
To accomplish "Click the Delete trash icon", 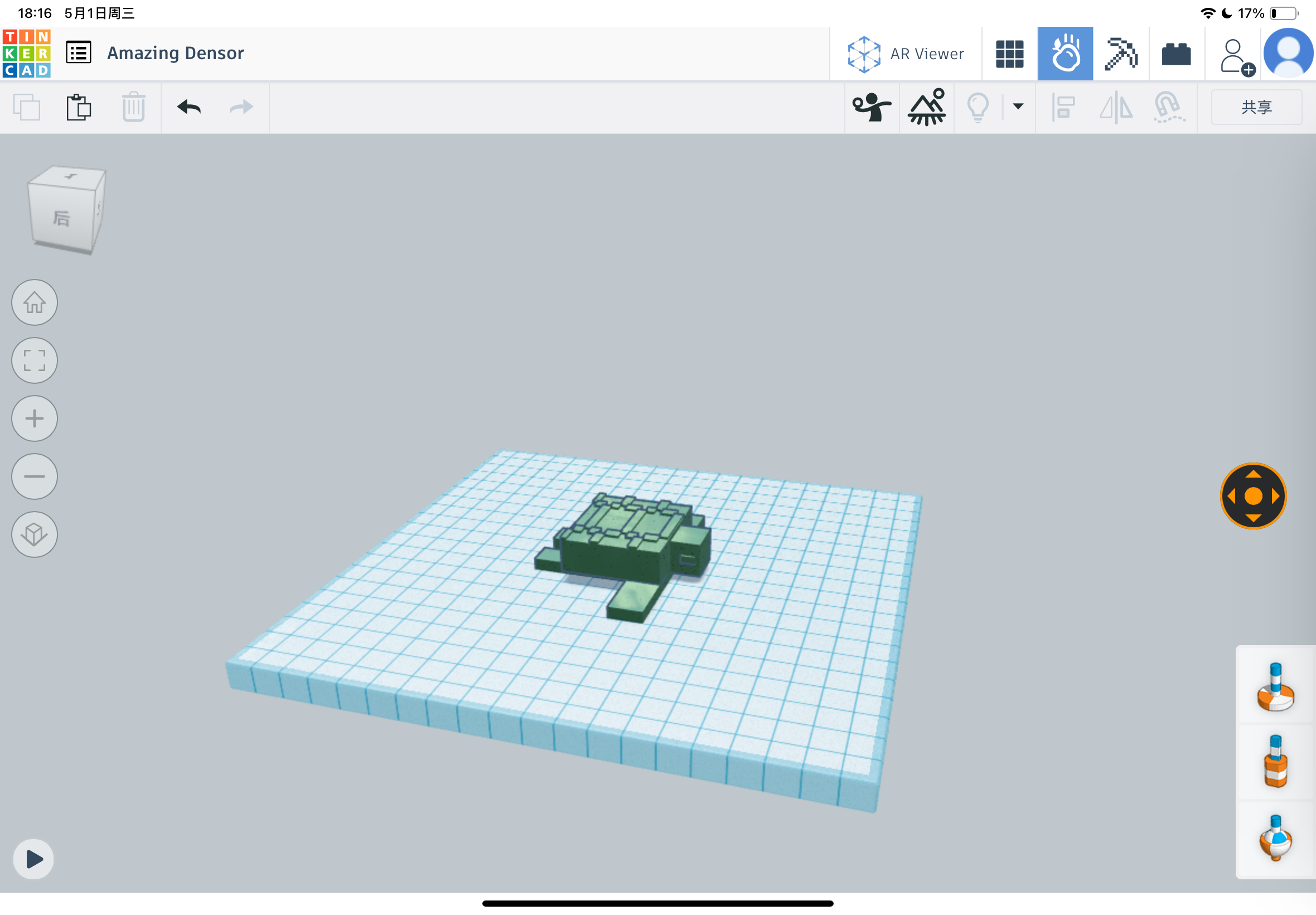I will (x=132, y=107).
